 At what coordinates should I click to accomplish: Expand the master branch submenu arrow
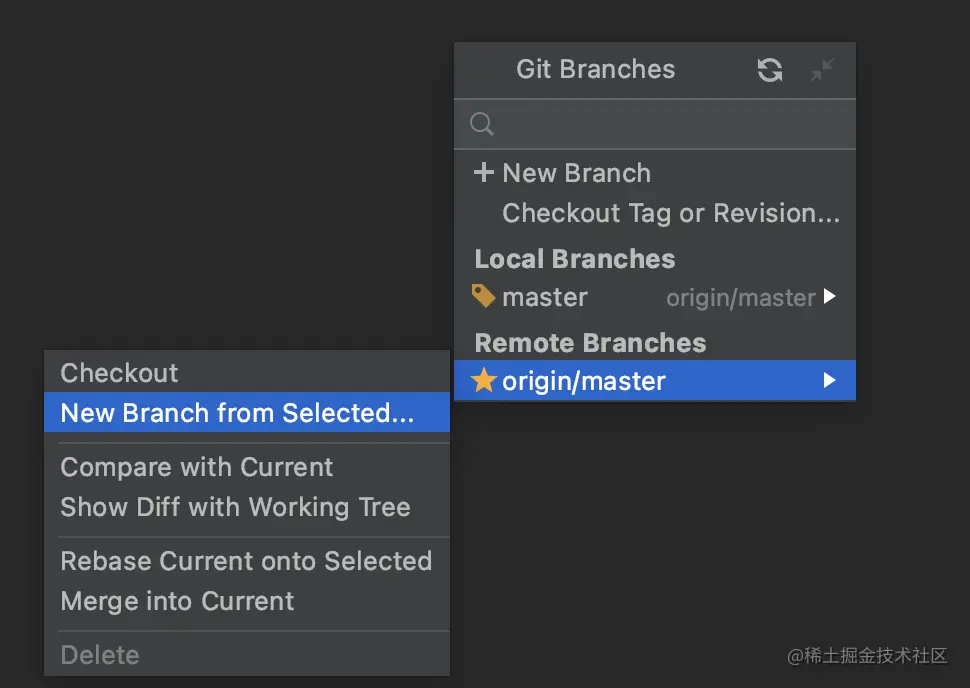829,297
